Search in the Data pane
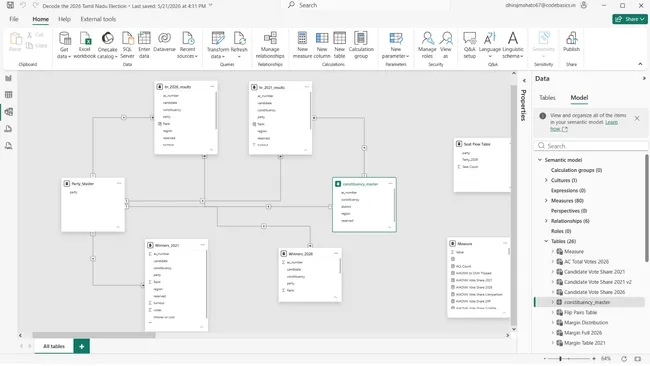Viewport: 650px width, 366px height. (591, 146)
